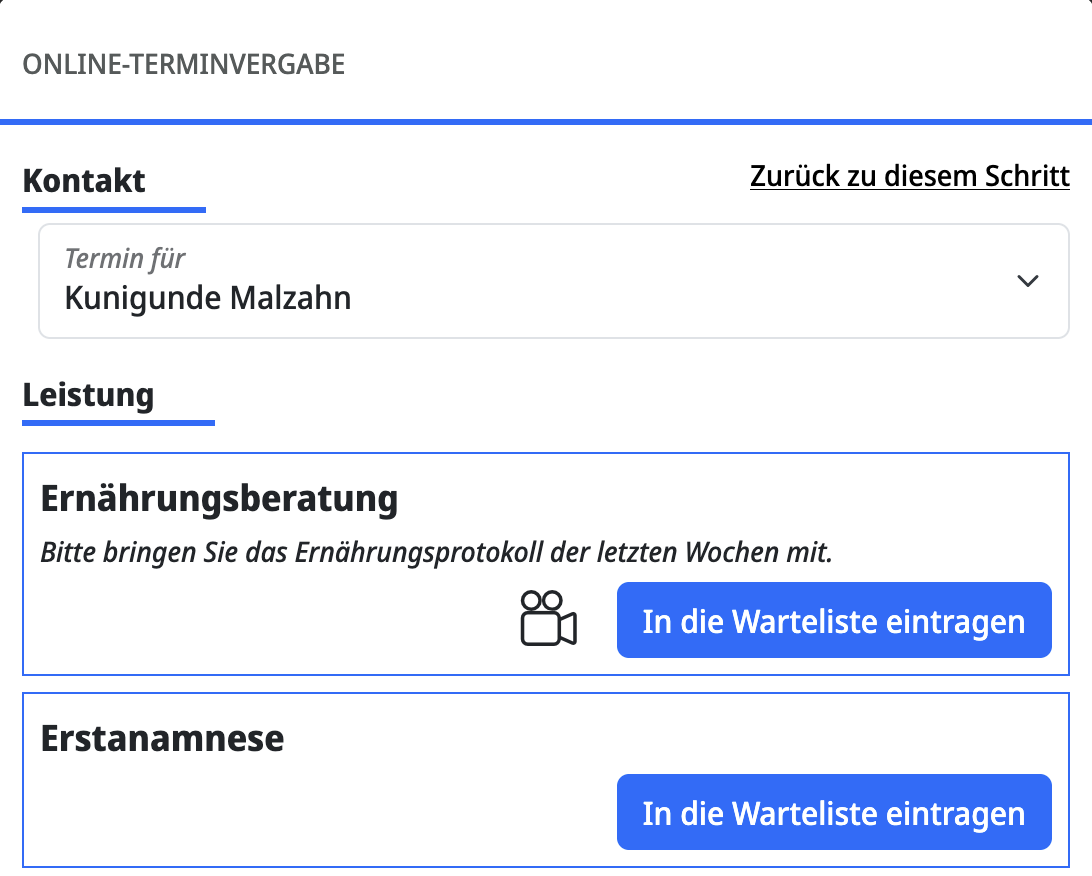
Task: Click the blue underline beneath Kontakt
Action: pos(113,210)
